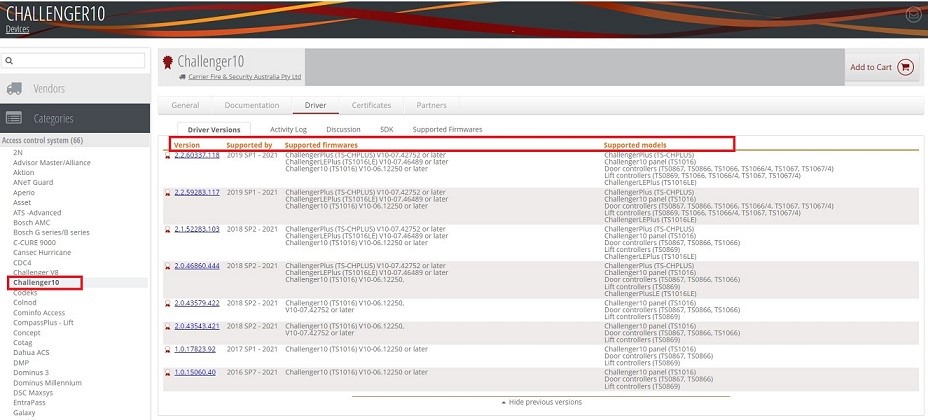Select C-CURE 9000 in the list
Screen dimensions: 928x420
coord(34,243)
